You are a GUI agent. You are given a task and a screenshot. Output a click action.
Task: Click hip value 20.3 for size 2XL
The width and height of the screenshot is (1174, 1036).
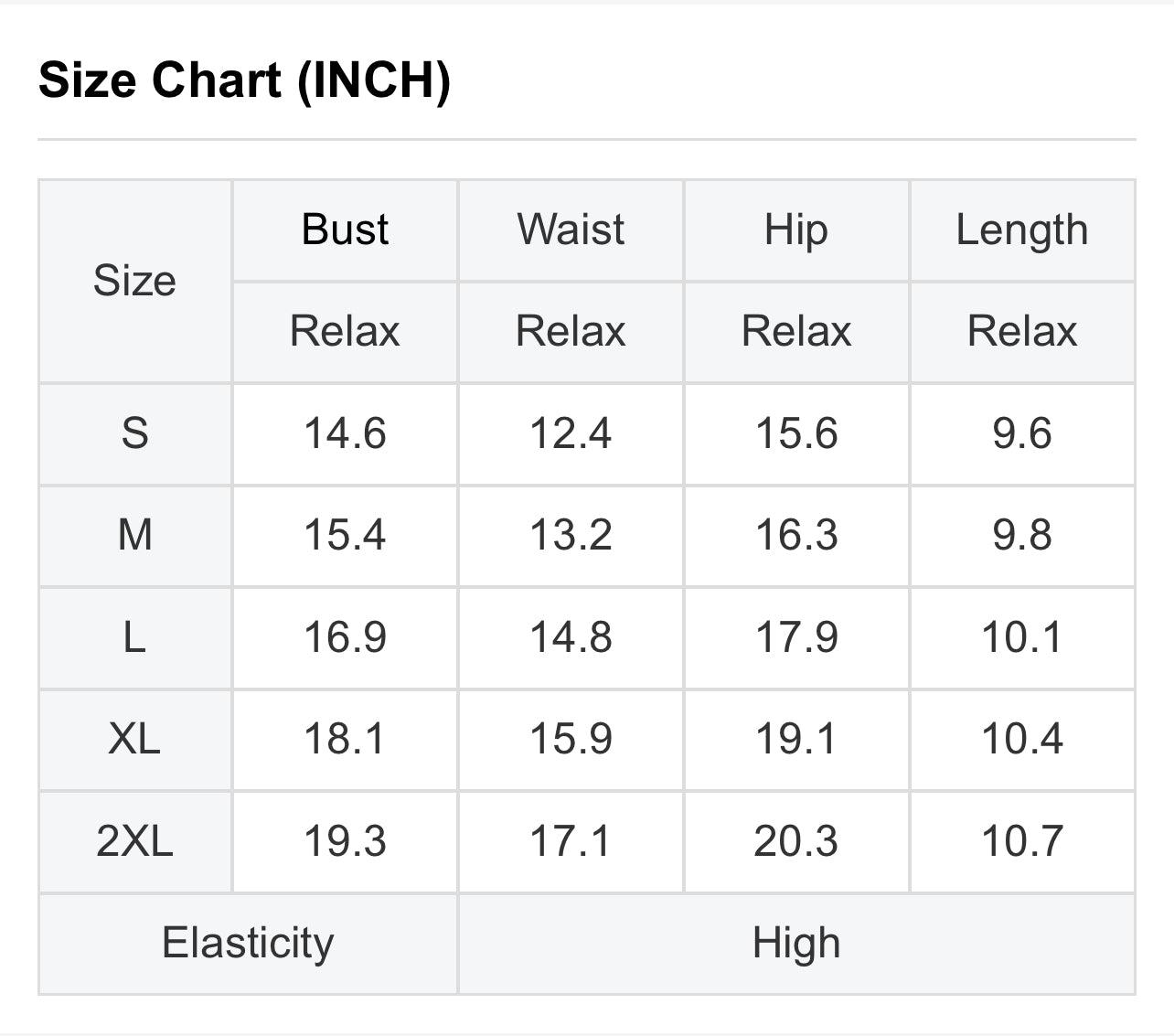(796, 841)
